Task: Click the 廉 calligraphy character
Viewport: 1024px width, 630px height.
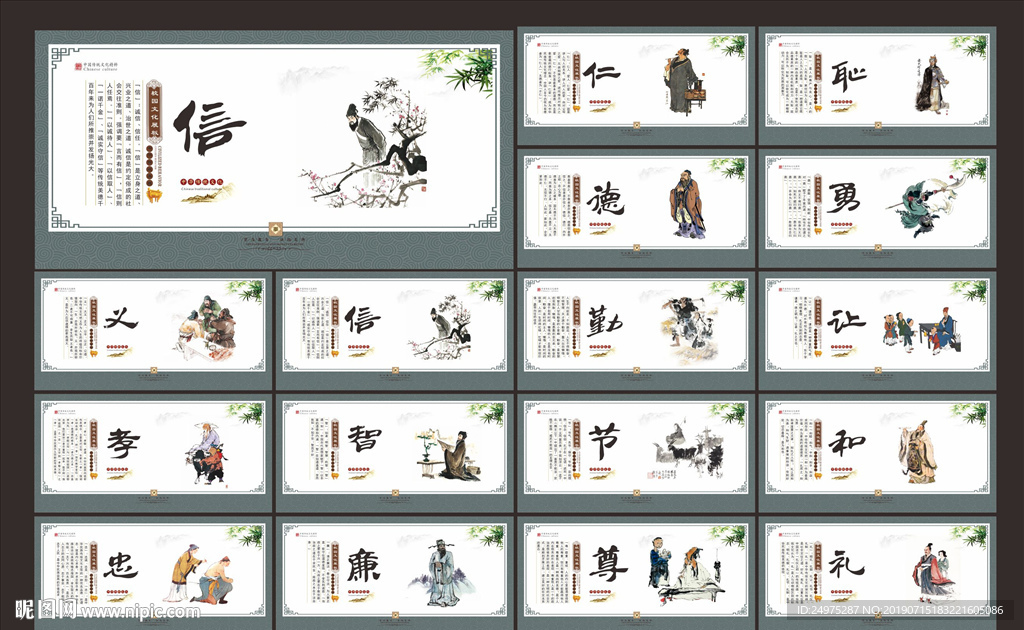Action: pyautogui.click(x=363, y=565)
